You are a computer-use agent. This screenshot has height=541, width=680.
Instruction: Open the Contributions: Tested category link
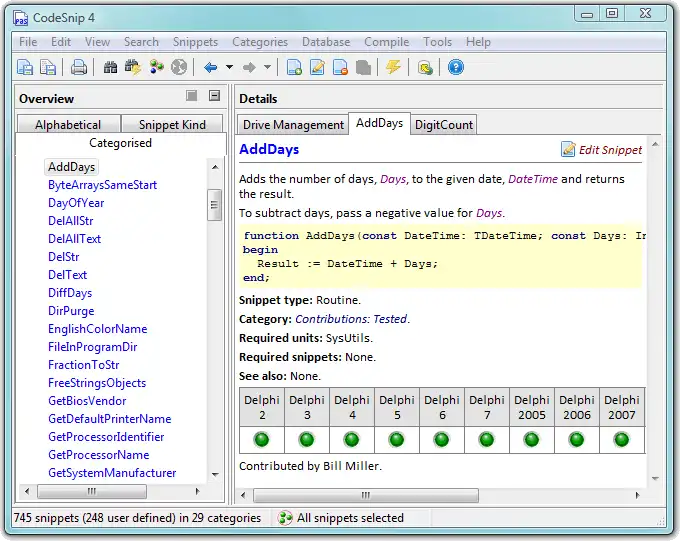coord(351,319)
